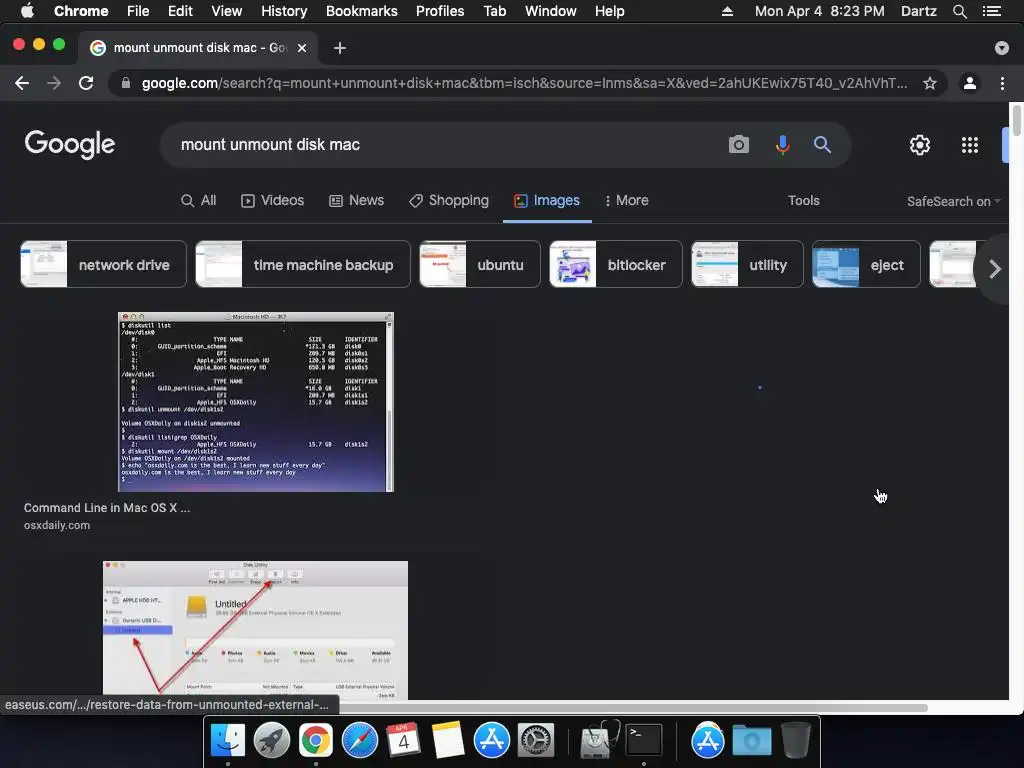Open Launchpad from the Dock
The height and width of the screenshot is (768, 1024).
[272, 741]
